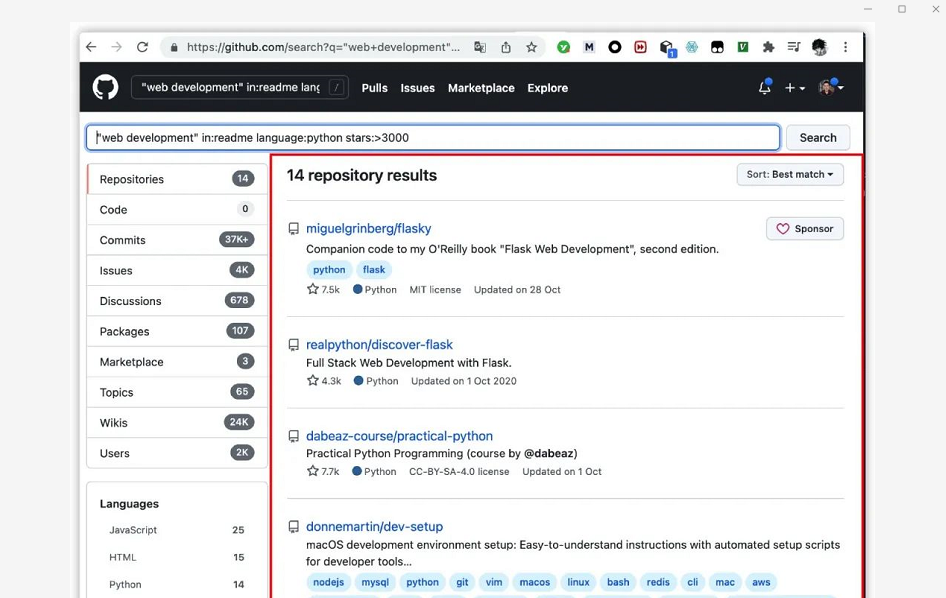
Task: Click the repo icon beside donnemartin/dev-setup
Action: (293, 527)
